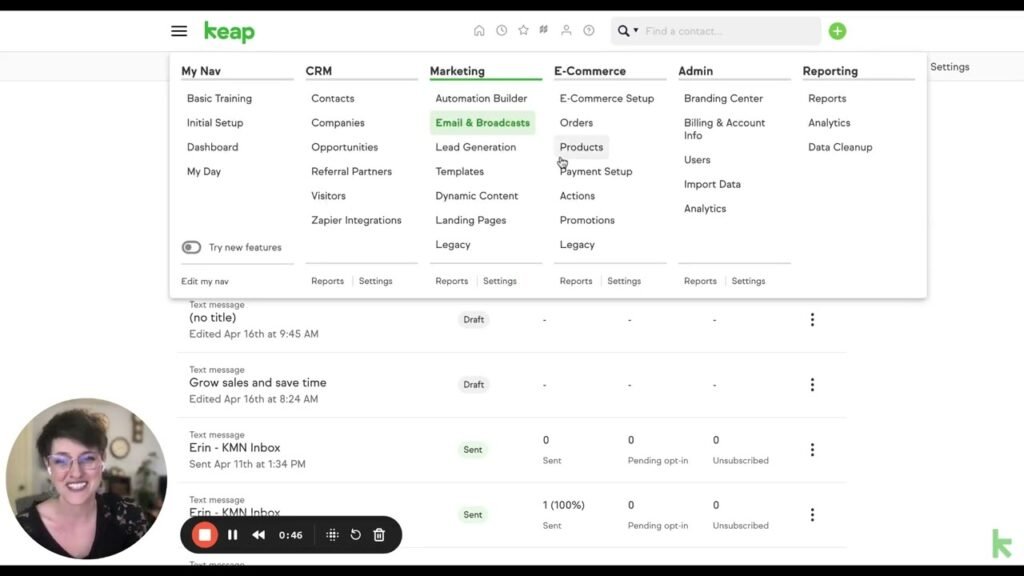Click the green plus quick-add button
The width and height of the screenshot is (1024, 576).
(837, 30)
